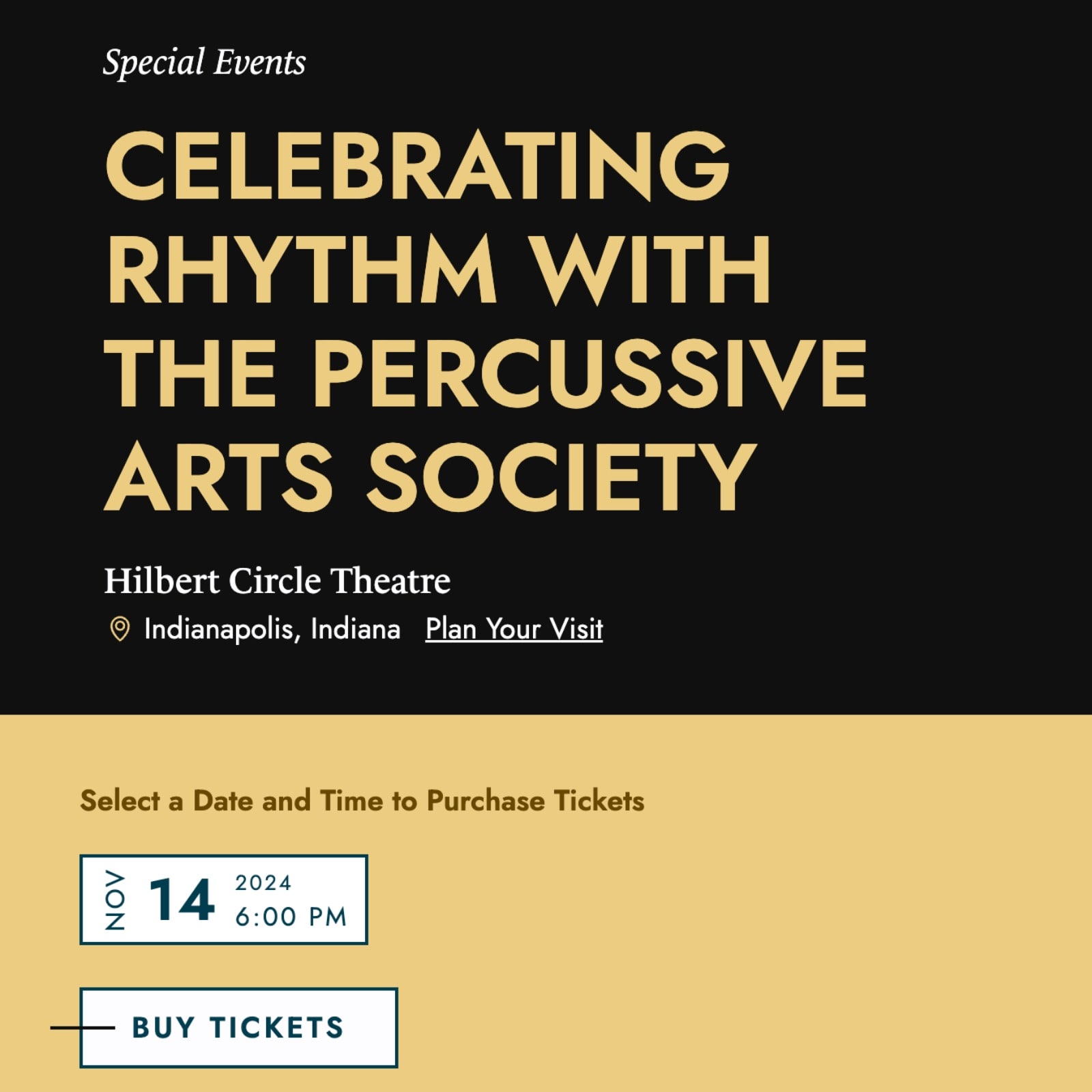Click the word Theatre in venue name
The image size is (1092, 1092).
[x=390, y=581]
